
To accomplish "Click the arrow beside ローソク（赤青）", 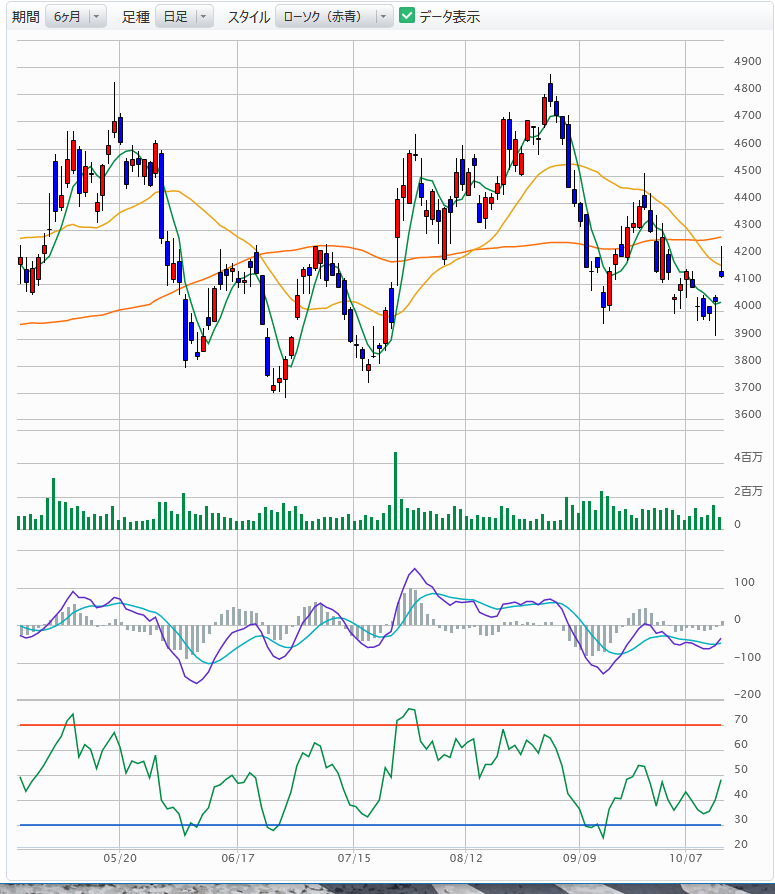I will (x=383, y=16).
